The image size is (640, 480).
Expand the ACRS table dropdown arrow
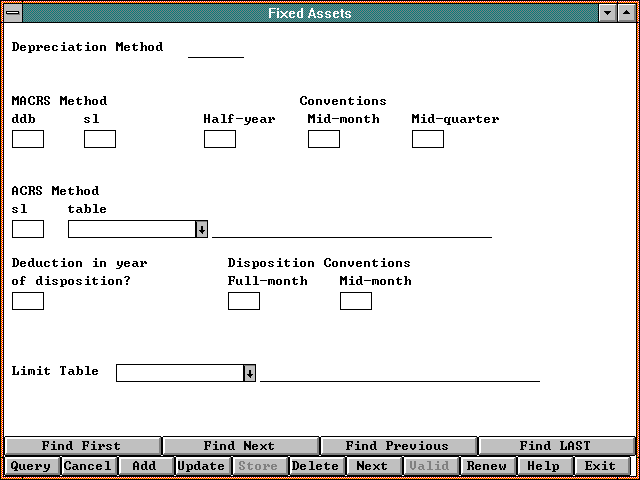(201, 229)
